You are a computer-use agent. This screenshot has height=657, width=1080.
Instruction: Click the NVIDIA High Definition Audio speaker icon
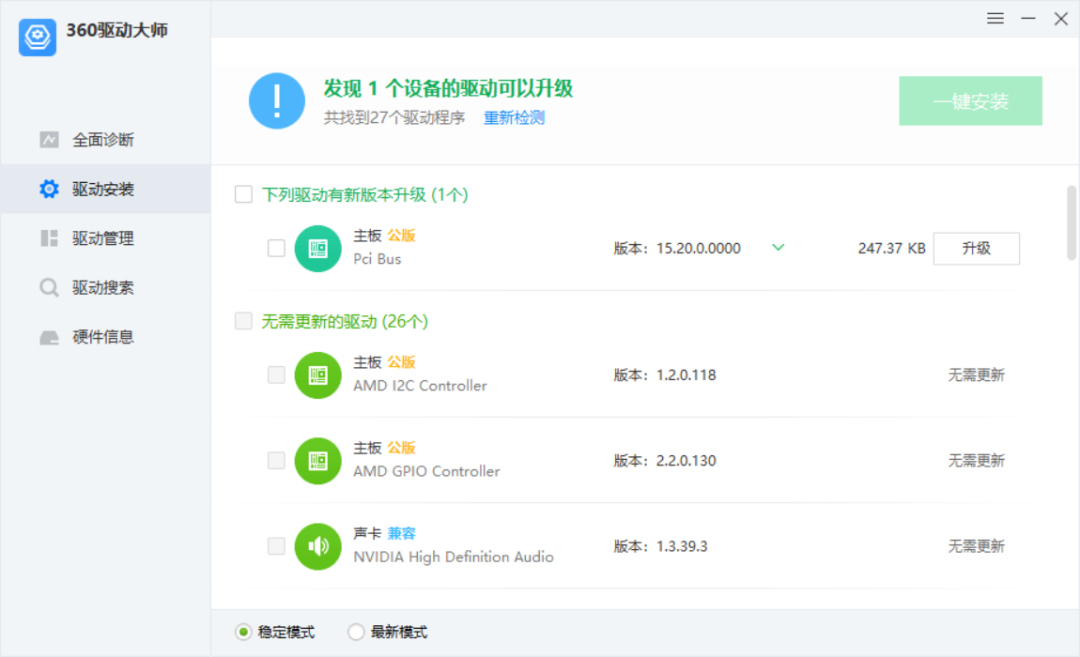(x=318, y=546)
